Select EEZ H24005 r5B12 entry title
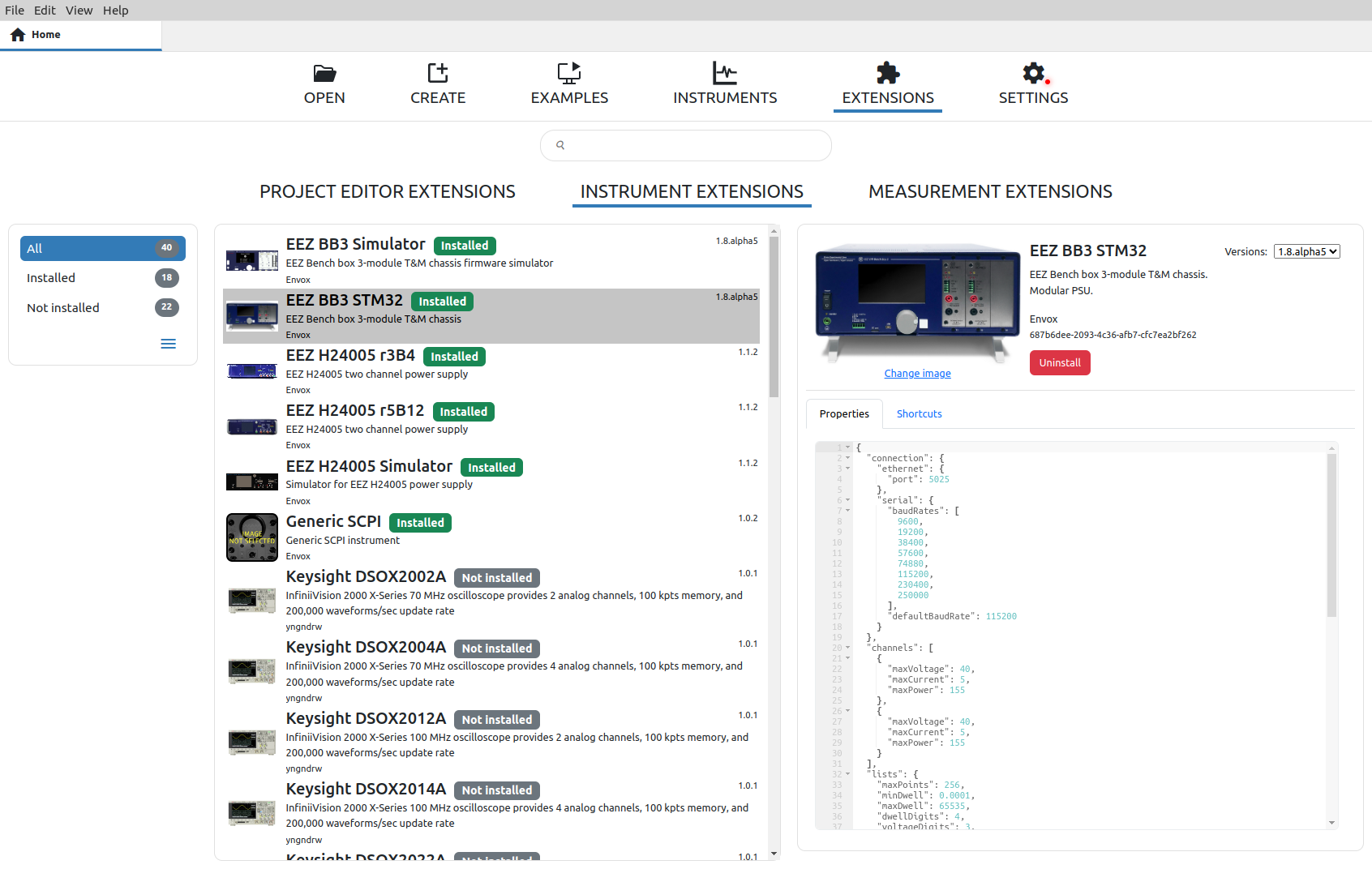The width and height of the screenshot is (1372, 869). coord(355,411)
